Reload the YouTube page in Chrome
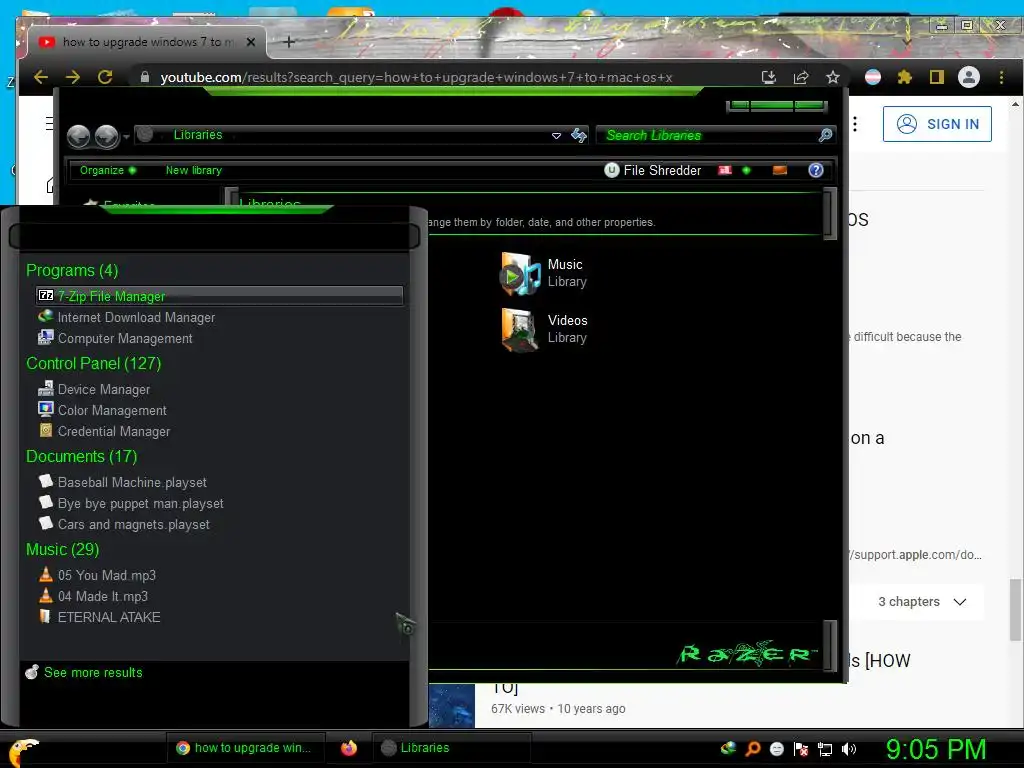 tap(105, 77)
